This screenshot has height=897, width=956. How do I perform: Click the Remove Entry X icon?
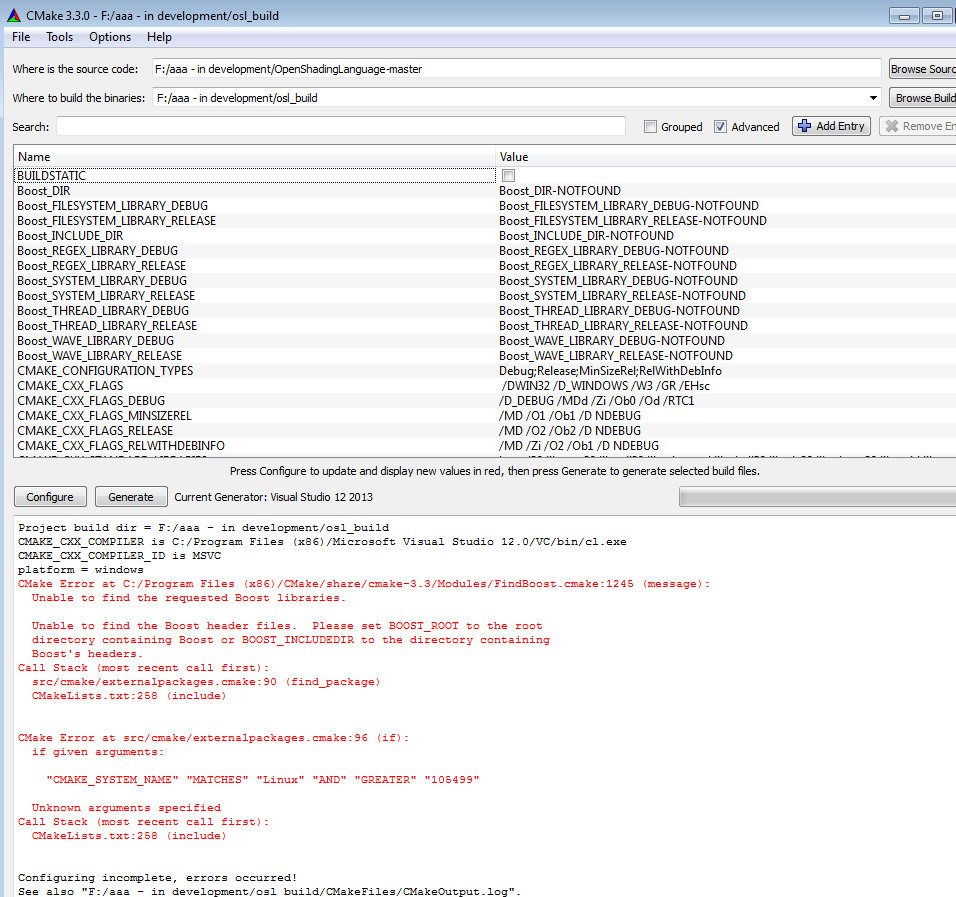tap(890, 126)
